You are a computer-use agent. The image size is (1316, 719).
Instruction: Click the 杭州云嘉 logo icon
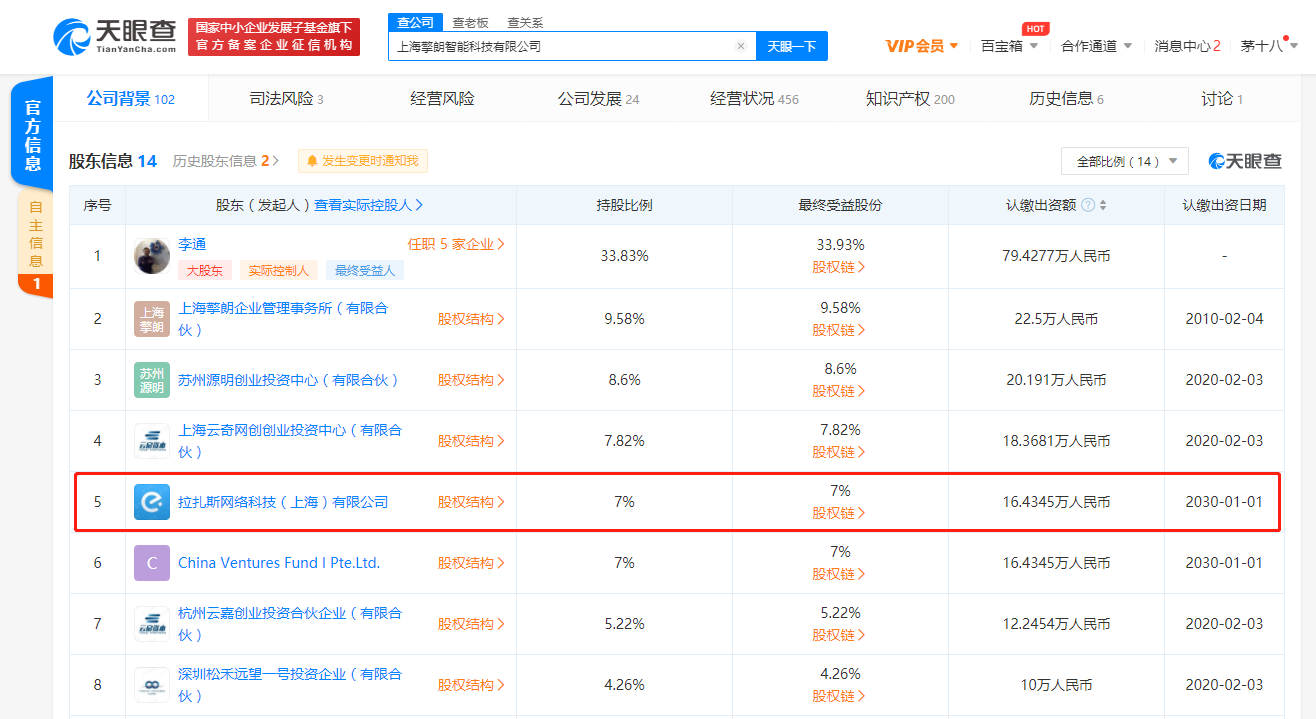(152, 624)
